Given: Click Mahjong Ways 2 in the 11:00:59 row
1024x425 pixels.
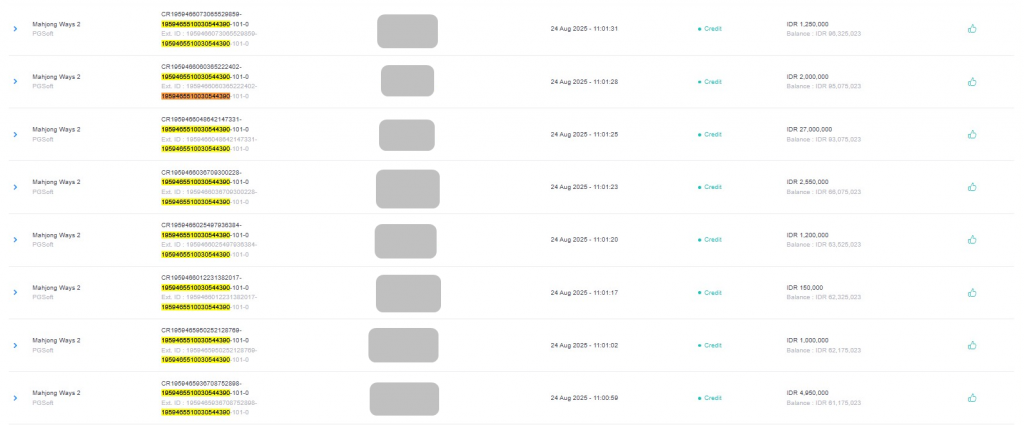Looking at the screenshot, I should [57, 393].
